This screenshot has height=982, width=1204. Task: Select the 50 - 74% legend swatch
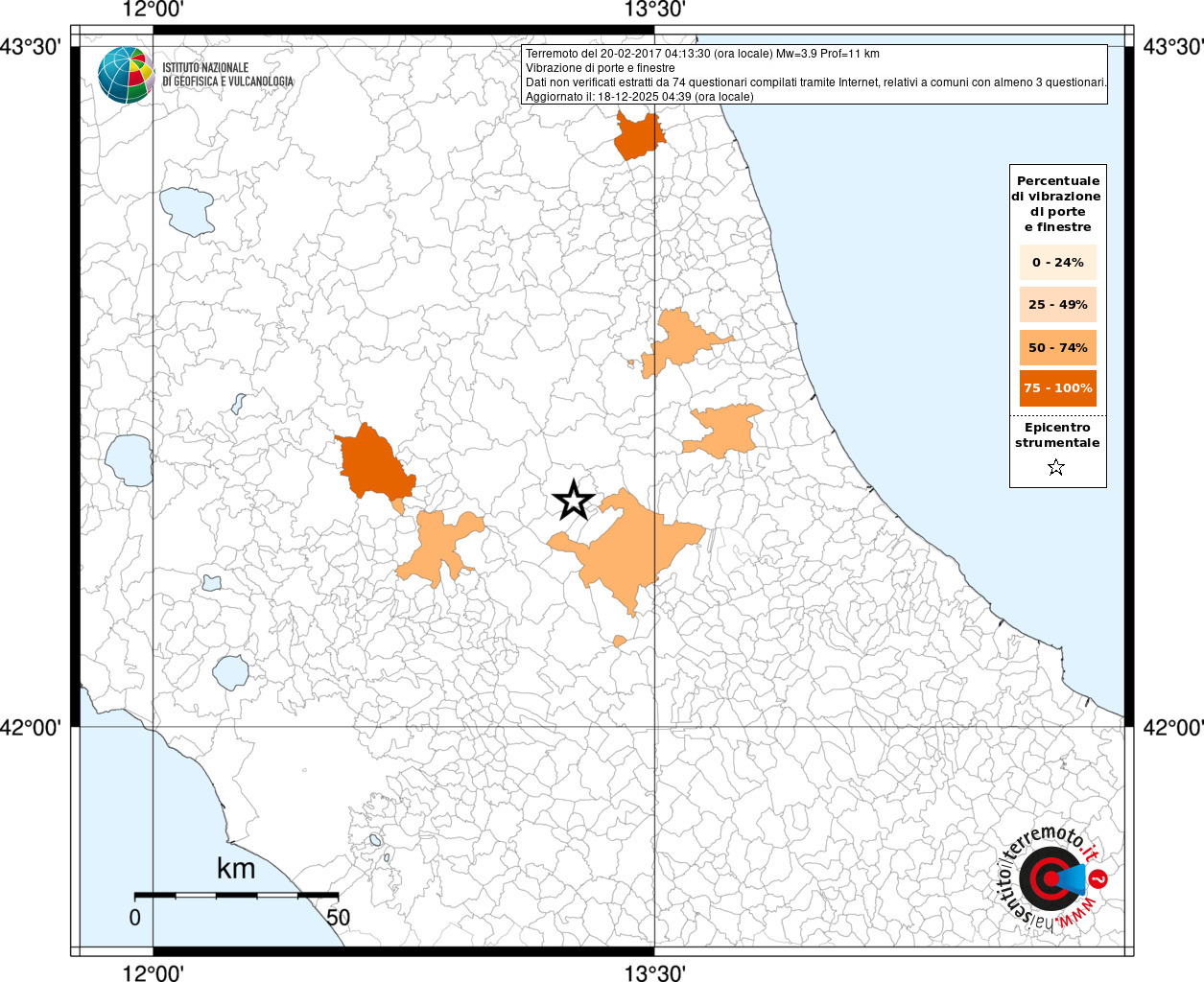pyautogui.click(x=1058, y=347)
